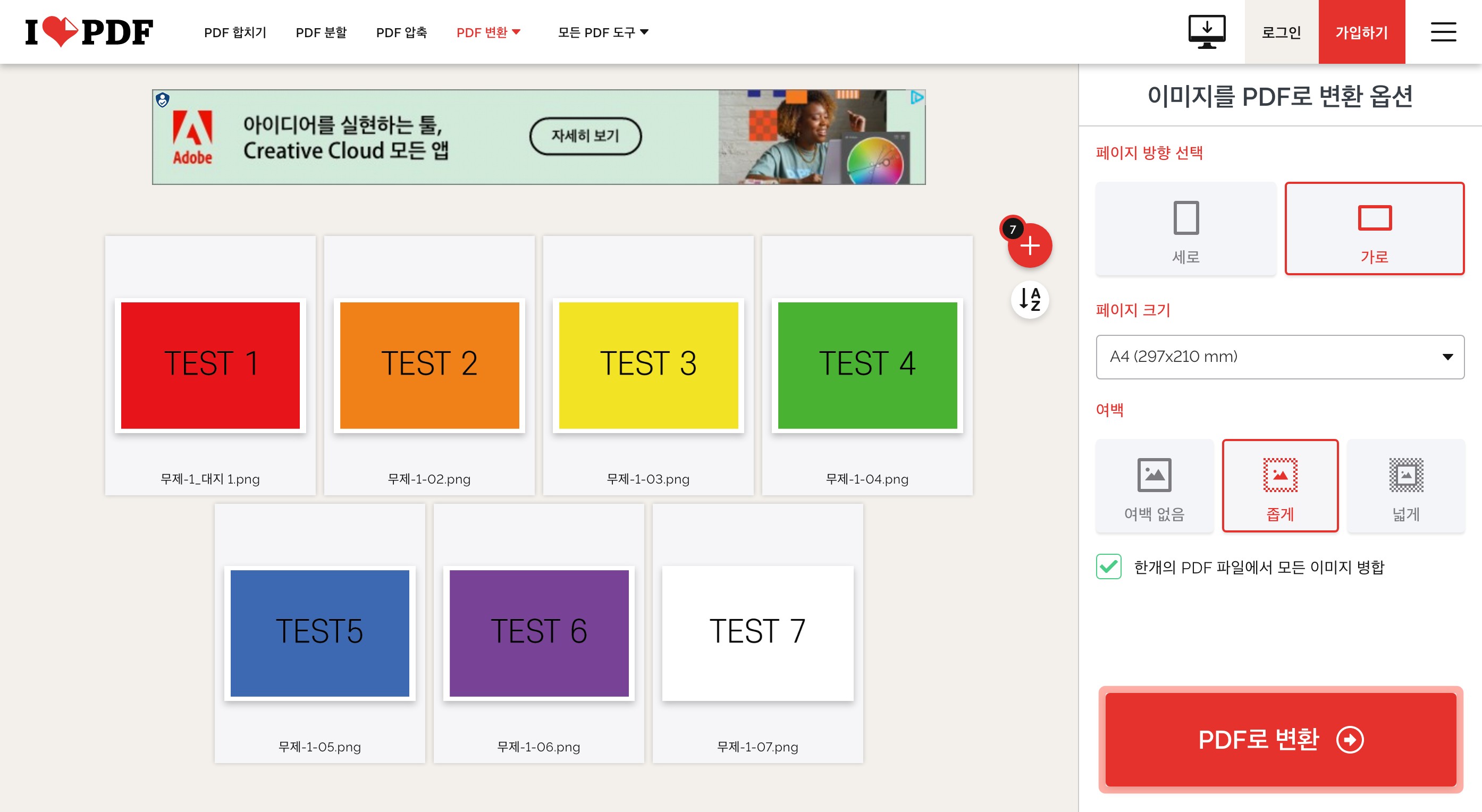Screen dimensions: 1482x812
Task: Click the A-Z sort order icon
Action: 1030,299
